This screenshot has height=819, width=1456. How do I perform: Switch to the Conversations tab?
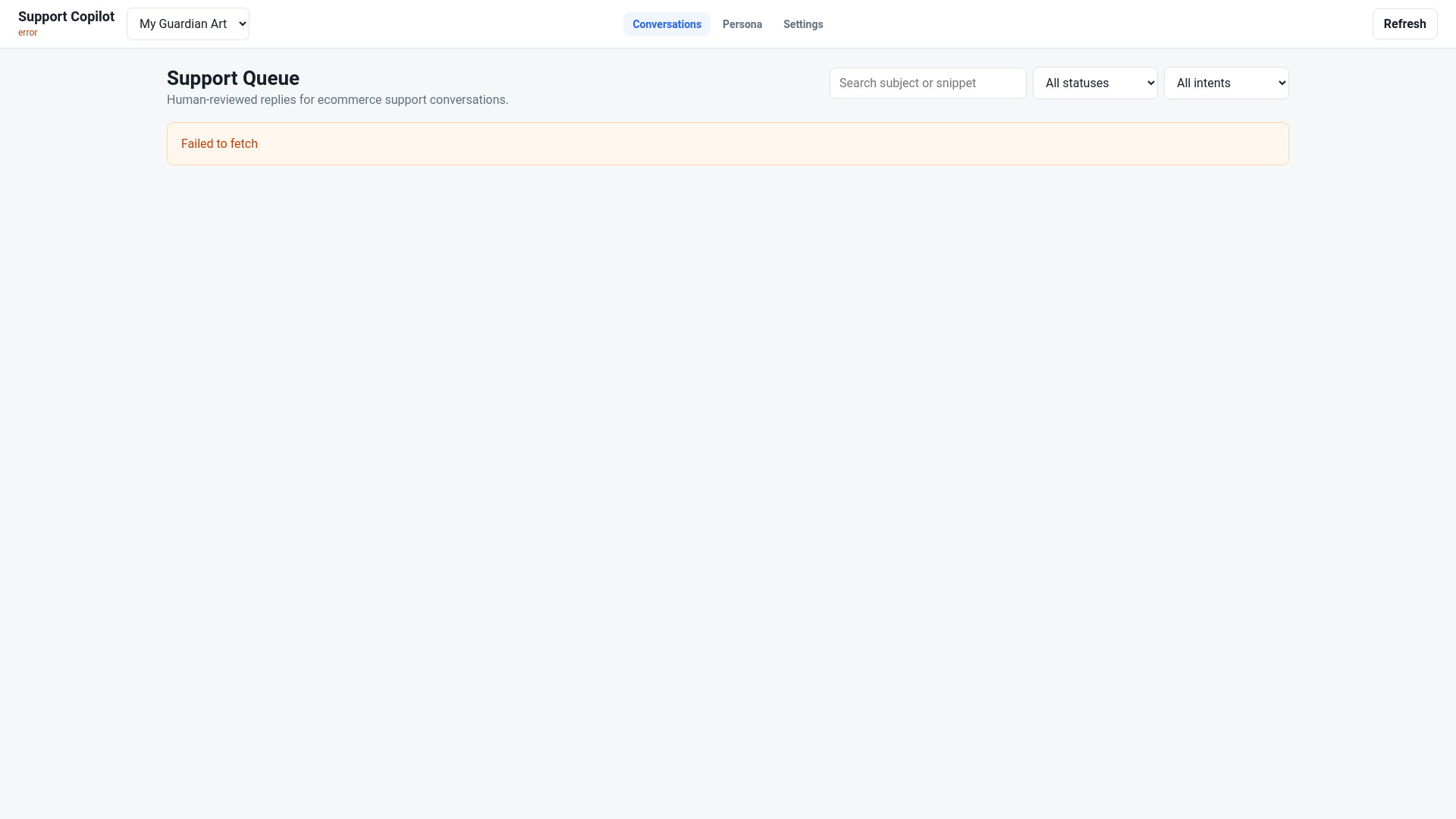point(667,24)
